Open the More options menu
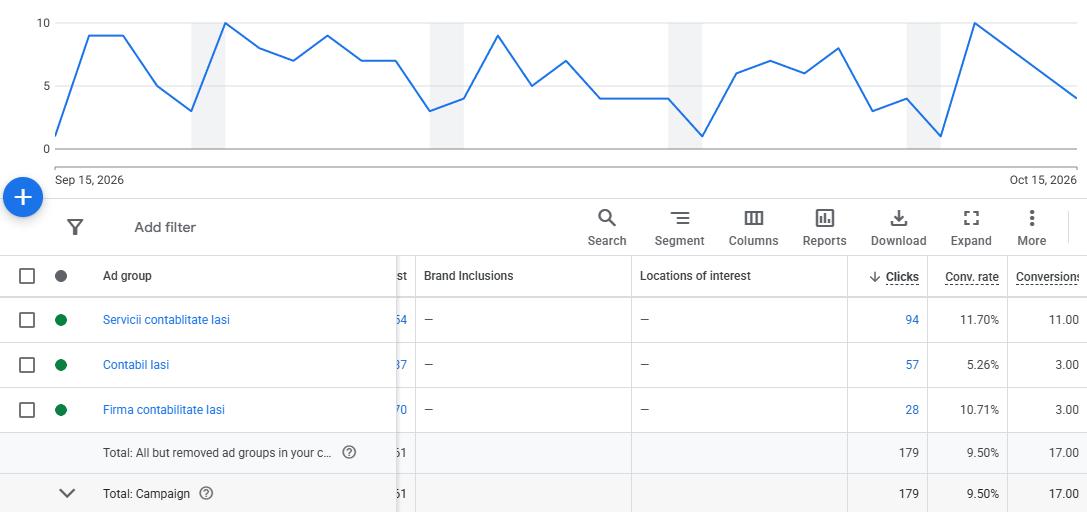Viewport: 1087px width, 512px height. point(1032,228)
